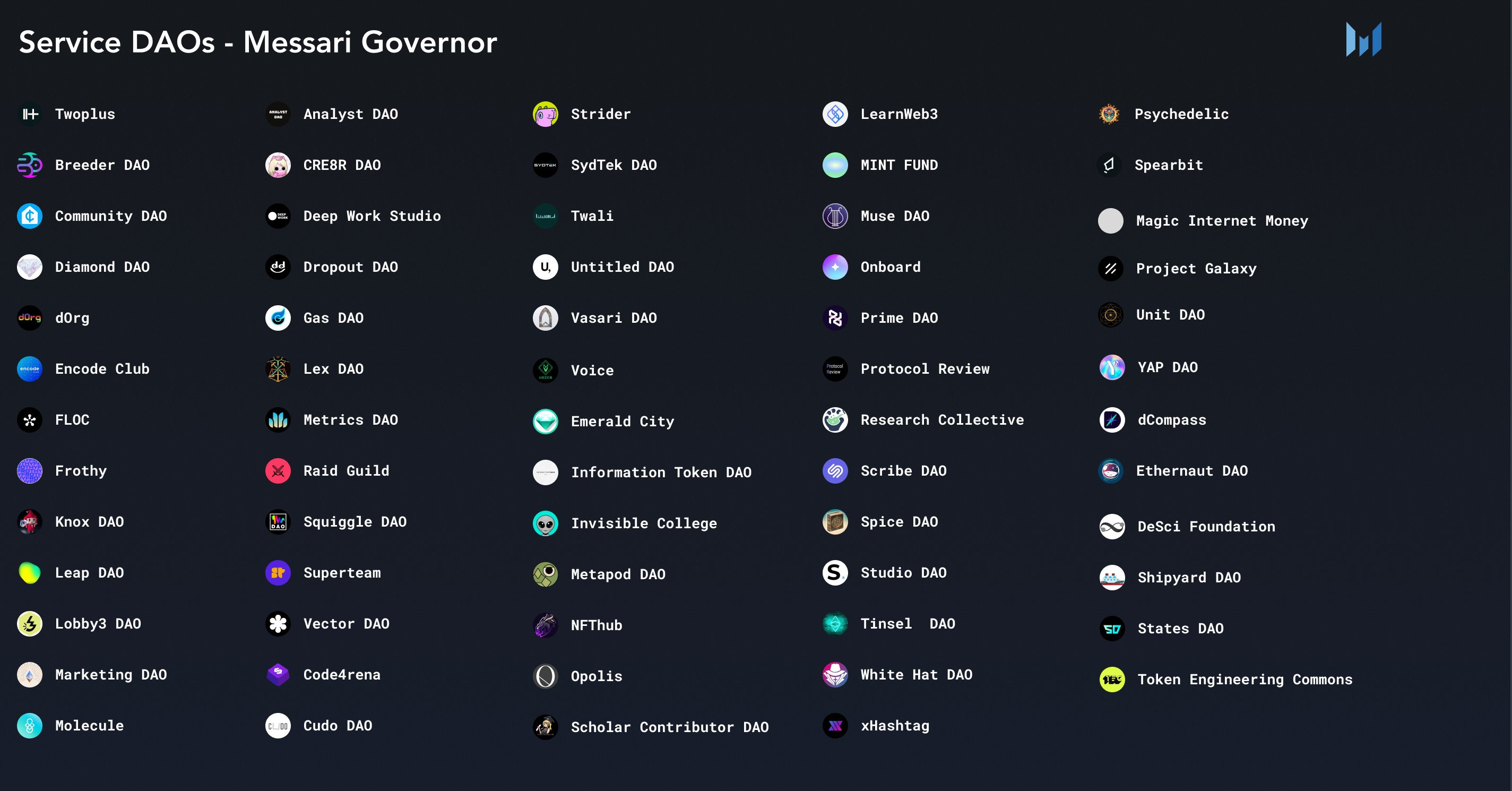Select the 'Vector DAO' text label
The image size is (1512, 791).
[x=347, y=624]
